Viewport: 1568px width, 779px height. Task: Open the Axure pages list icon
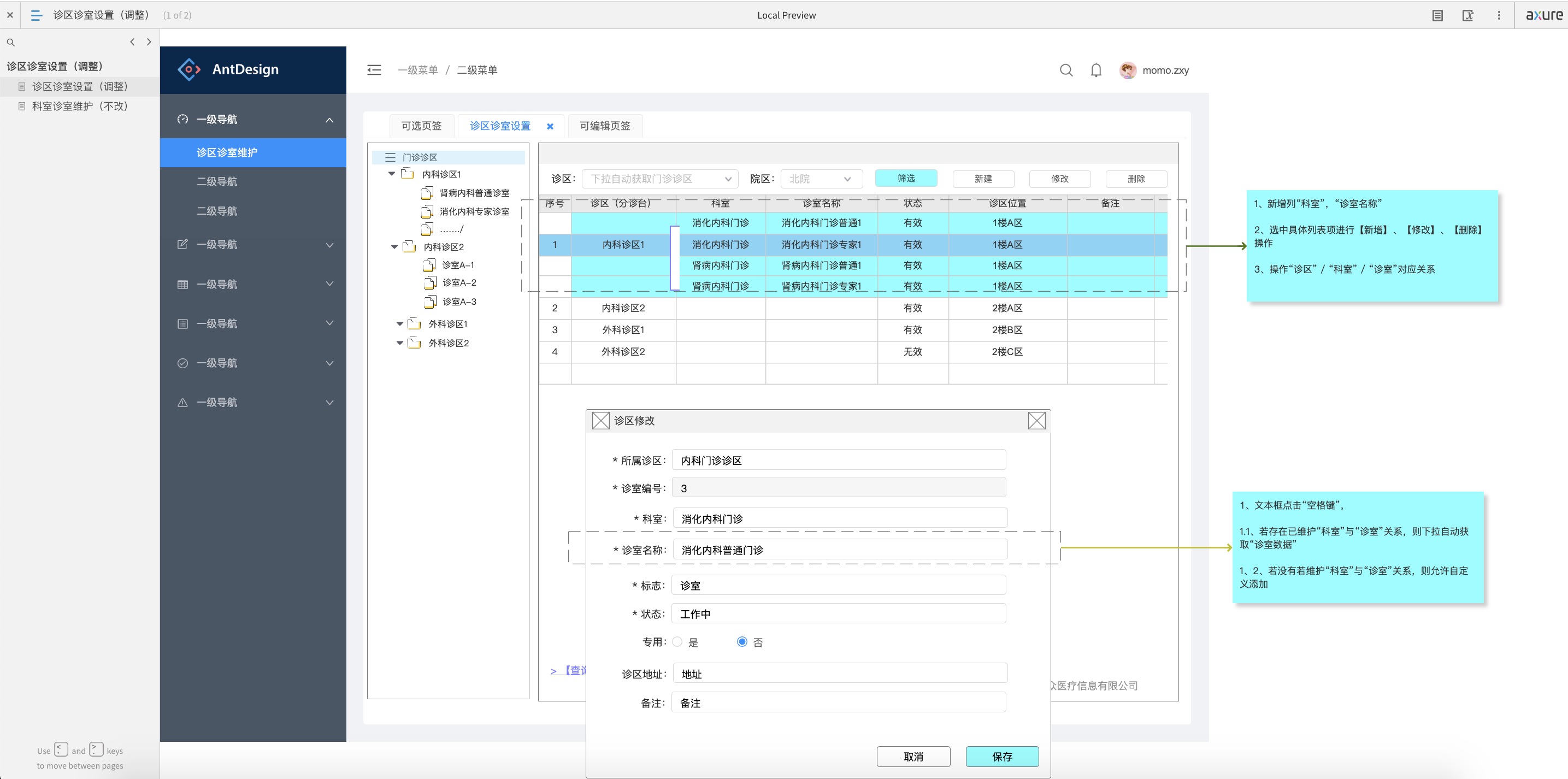click(x=36, y=15)
